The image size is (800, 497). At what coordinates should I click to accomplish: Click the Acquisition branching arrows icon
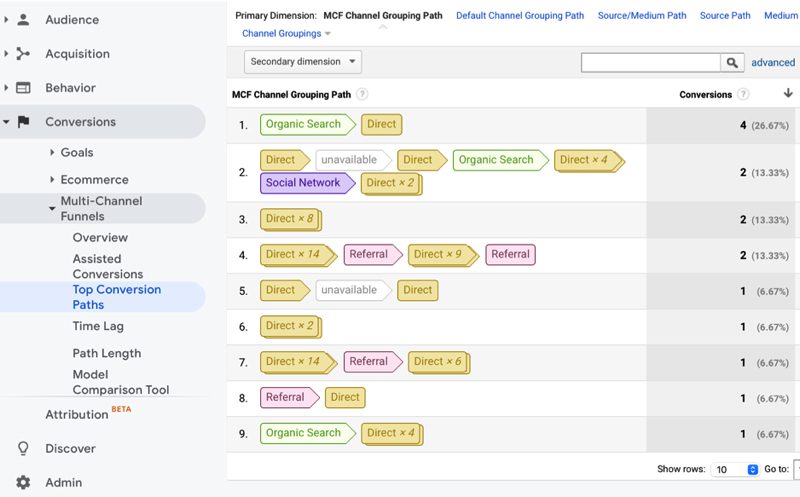click(23, 54)
